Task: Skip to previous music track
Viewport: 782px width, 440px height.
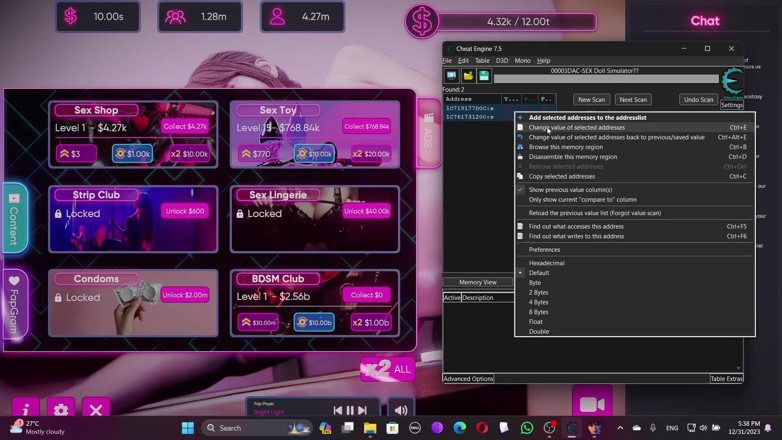Action: (x=338, y=410)
